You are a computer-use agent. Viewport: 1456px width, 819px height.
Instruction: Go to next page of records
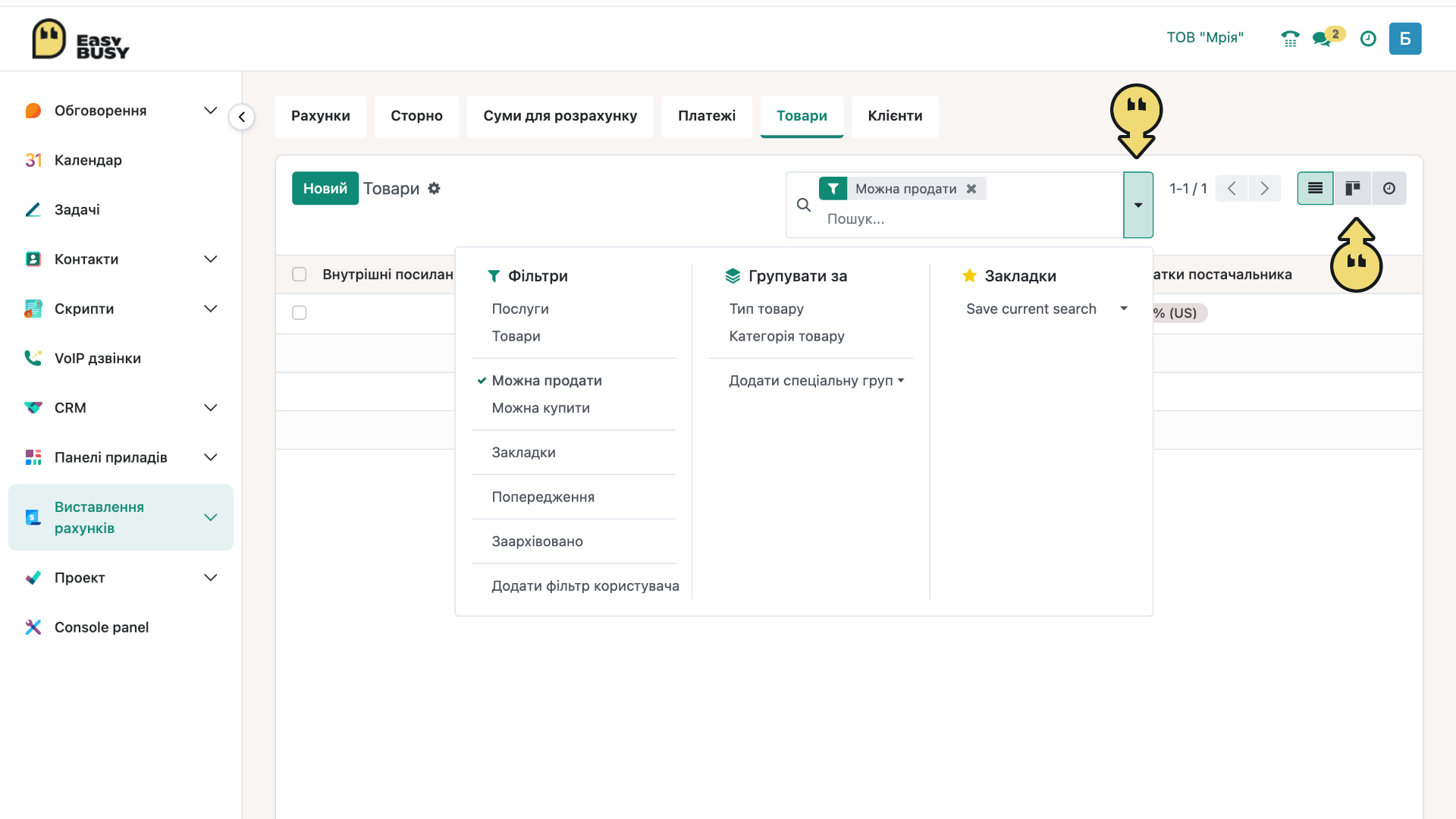click(x=1265, y=188)
